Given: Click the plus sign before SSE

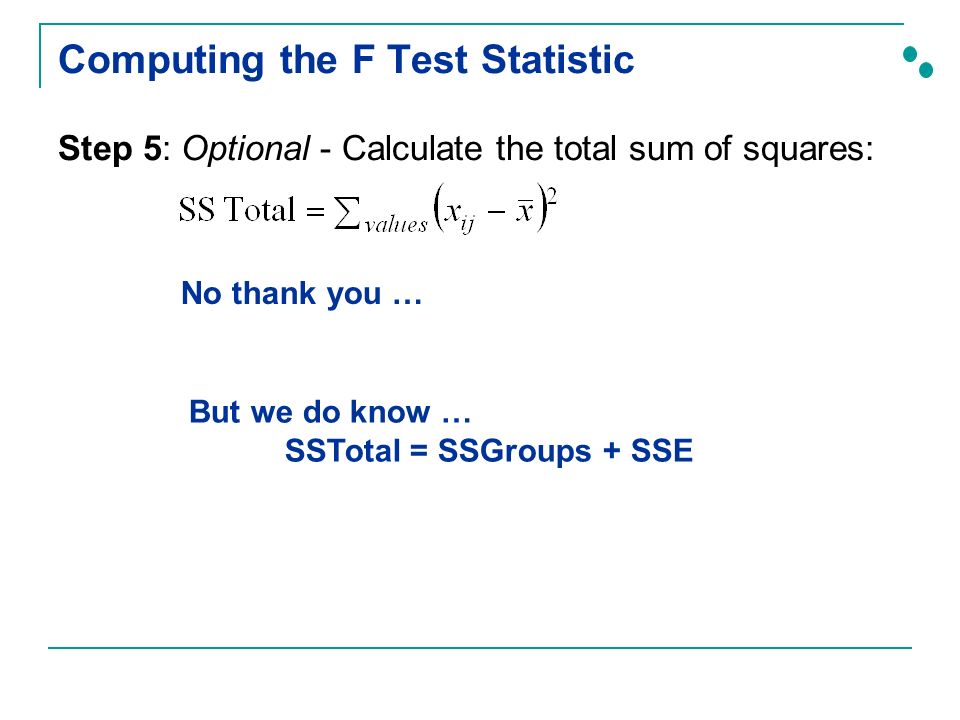Looking at the screenshot, I should (x=611, y=451).
